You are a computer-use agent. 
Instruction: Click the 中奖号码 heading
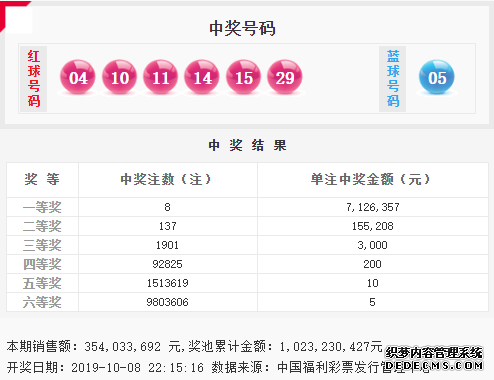pos(242,28)
